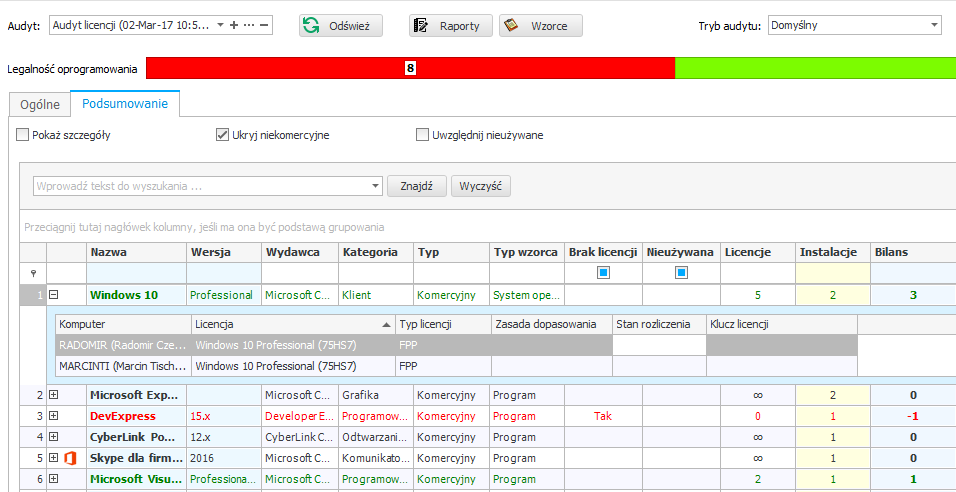956x492 pixels.
Task: Expand the Skype dla firm row
Action: point(54,458)
